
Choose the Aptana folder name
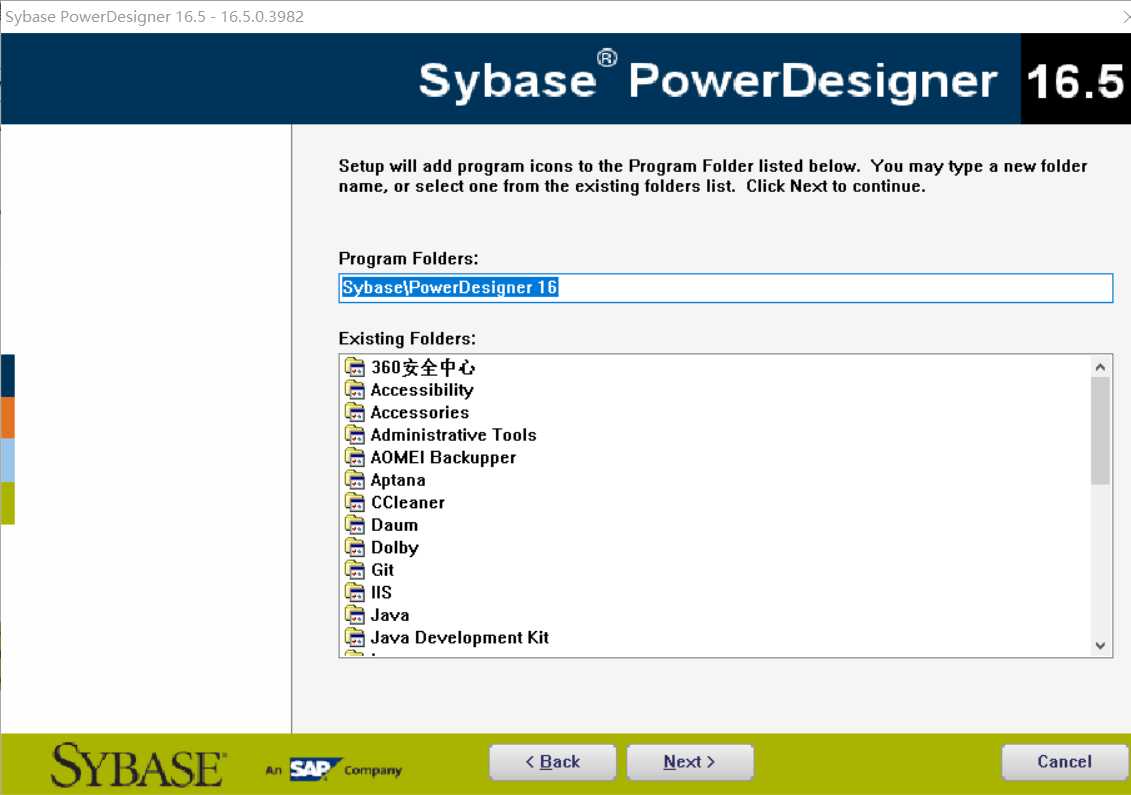click(x=398, y=480)
